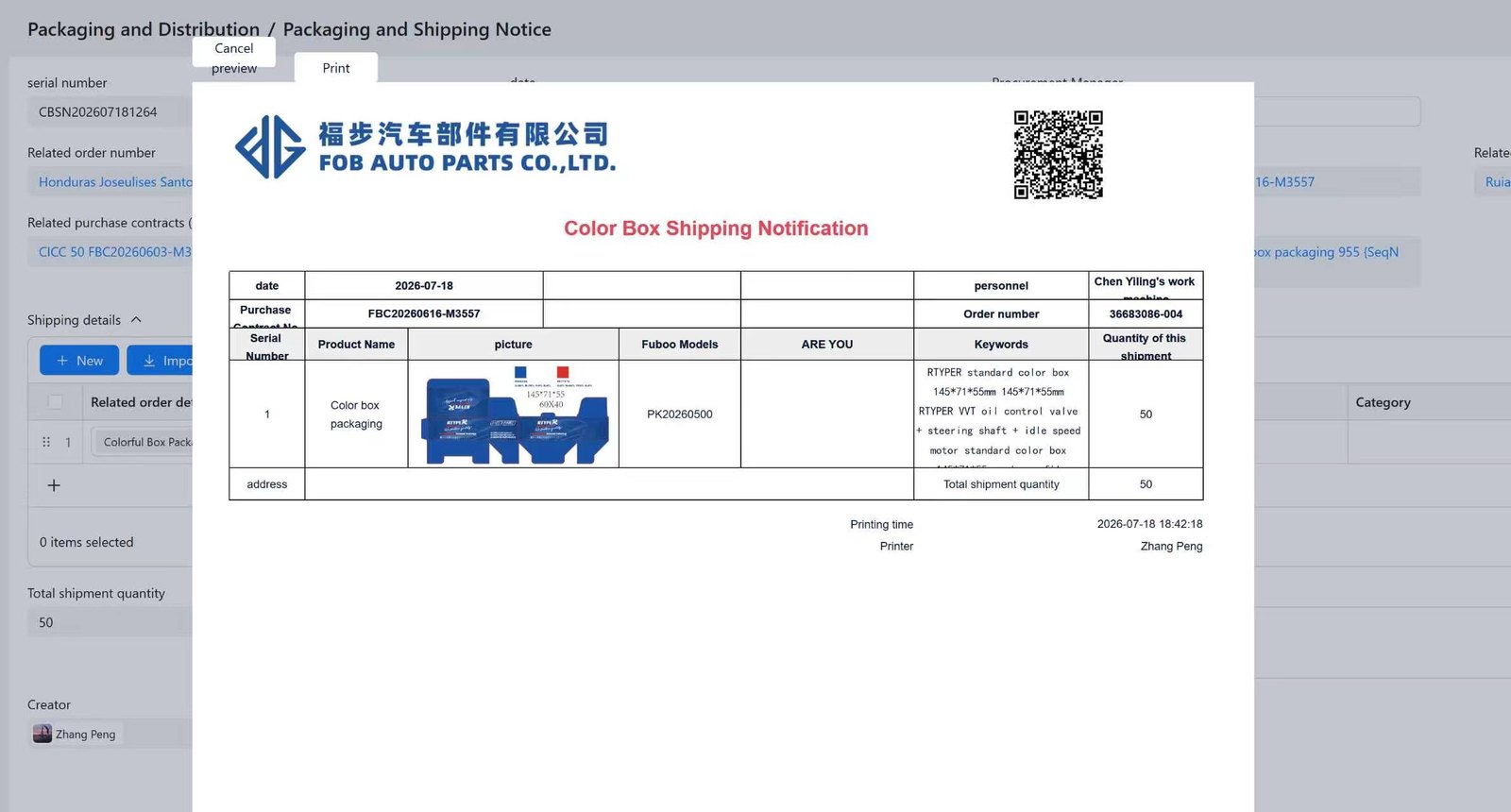Viewport: 1511px width, 812px height.
Task: Click the QR code in the print preview
Action: 1059,155
